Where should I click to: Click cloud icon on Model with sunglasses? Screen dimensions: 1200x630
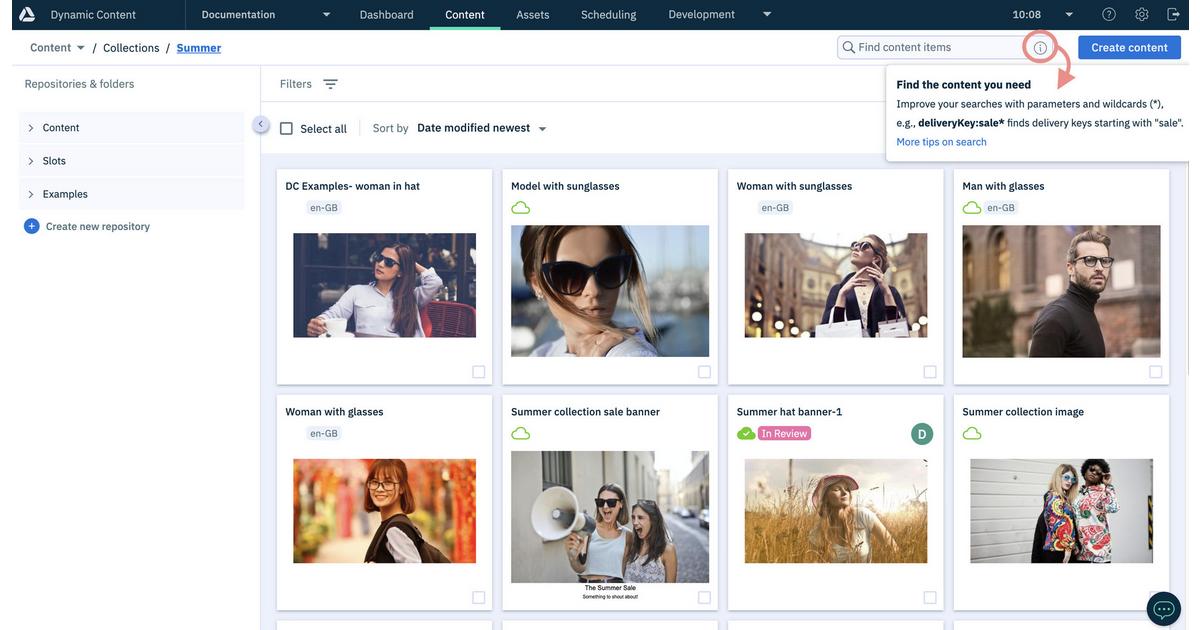coord(521,208)
